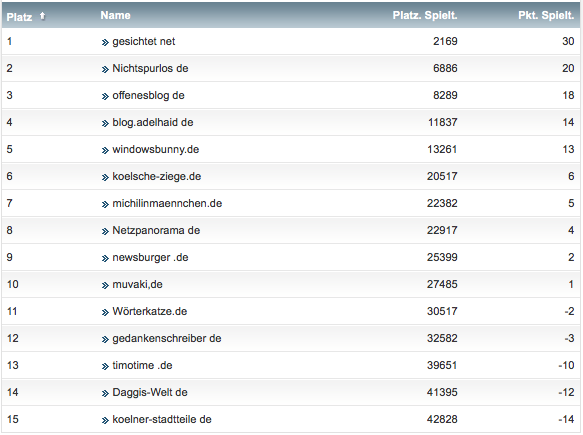The height and width of the screenshot is (435, 583).
Task: Open the windowsbunny.de link
Action: [156, 149]
